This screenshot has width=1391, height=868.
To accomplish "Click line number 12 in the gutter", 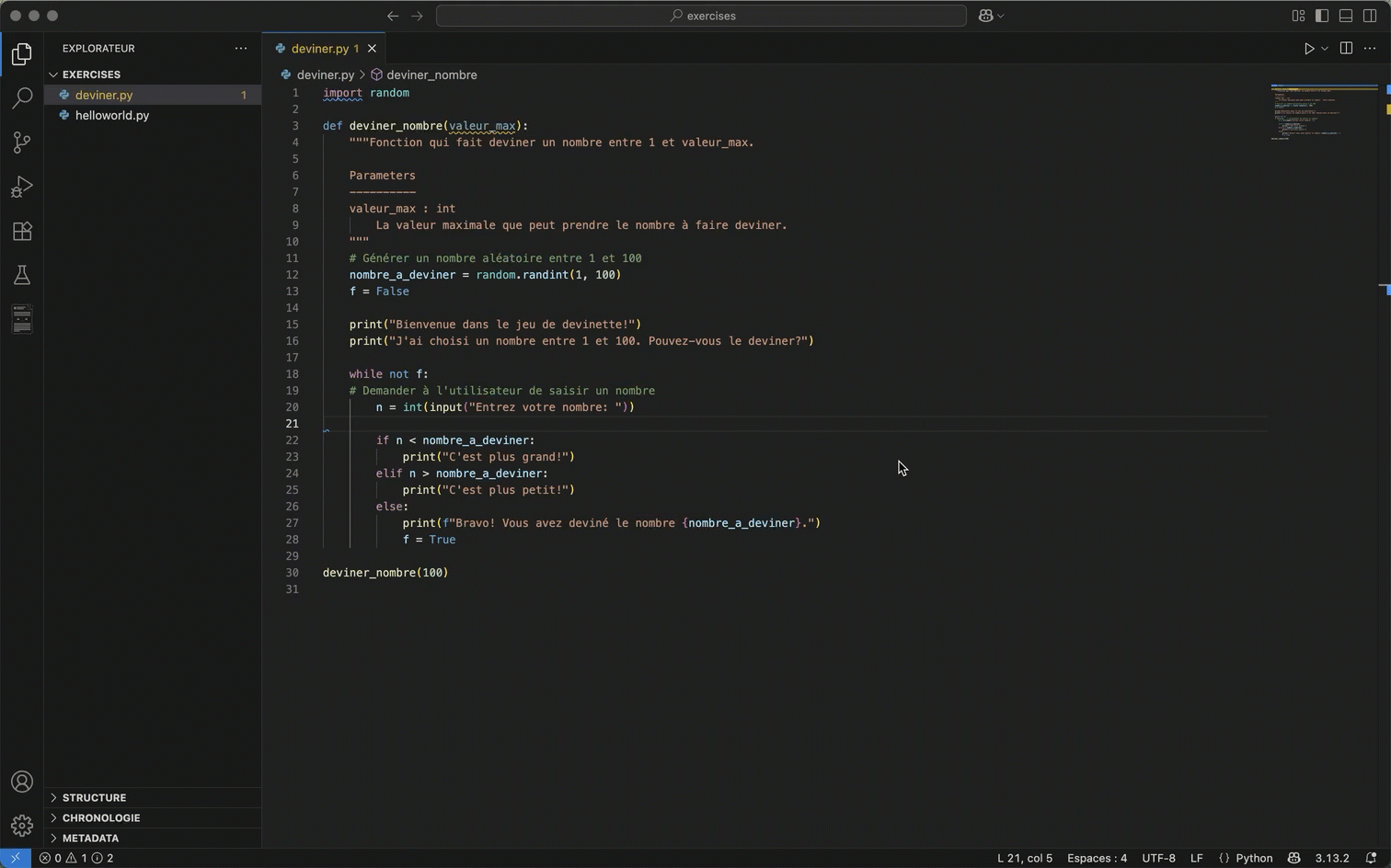I will pos(292,275).
